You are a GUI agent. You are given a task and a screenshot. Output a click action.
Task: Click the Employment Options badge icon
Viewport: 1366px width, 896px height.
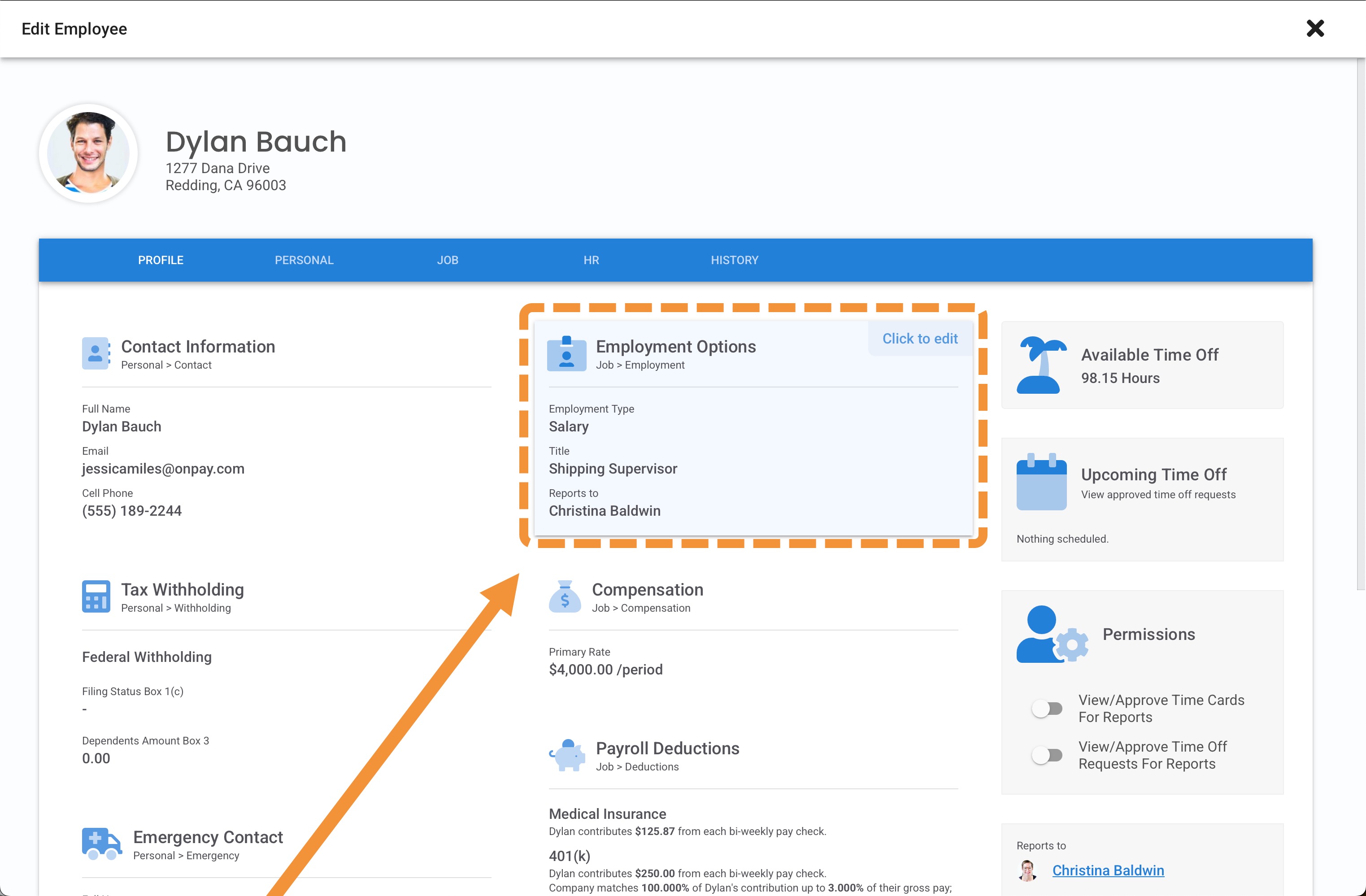point(566,353)
